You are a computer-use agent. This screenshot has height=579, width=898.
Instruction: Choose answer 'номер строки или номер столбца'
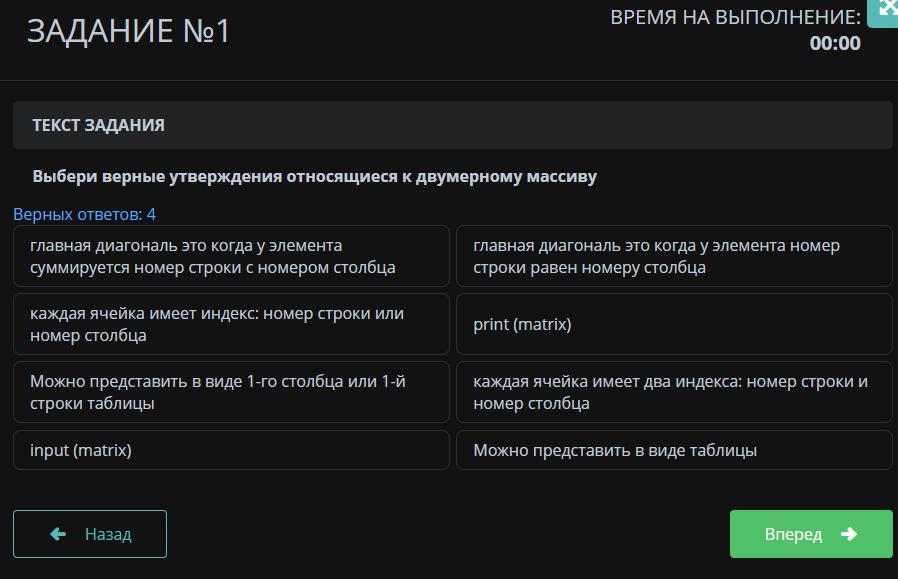click(x=231, y=324)
